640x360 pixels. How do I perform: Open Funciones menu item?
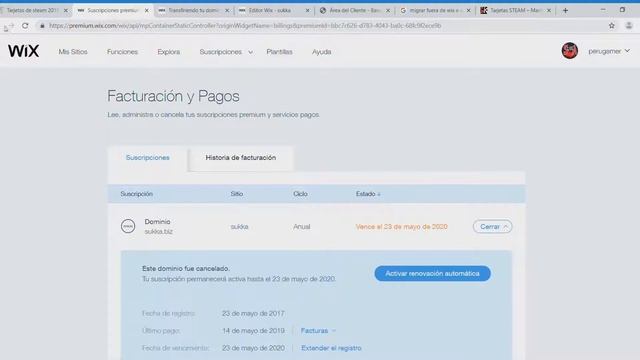pos(122,52)
